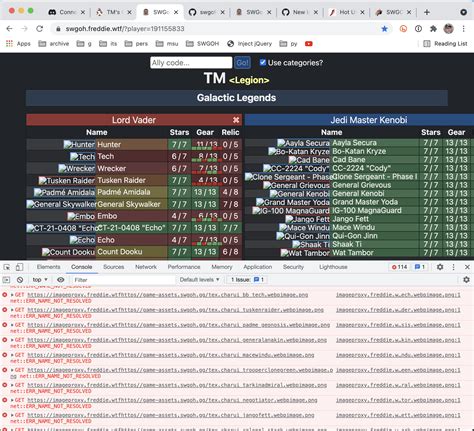Click the 114 errors counter
Viewport: 474px width, 431px height.
tap(399, 267)
